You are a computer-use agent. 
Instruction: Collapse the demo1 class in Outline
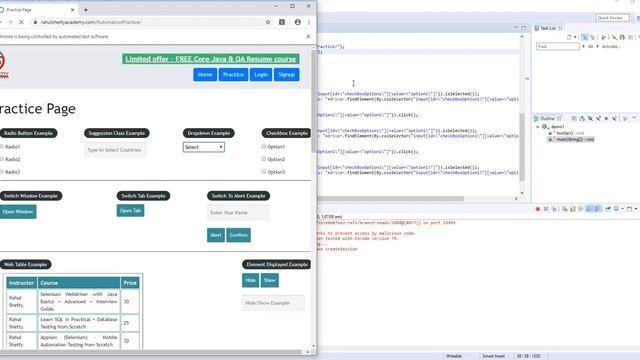pos(538,127)
